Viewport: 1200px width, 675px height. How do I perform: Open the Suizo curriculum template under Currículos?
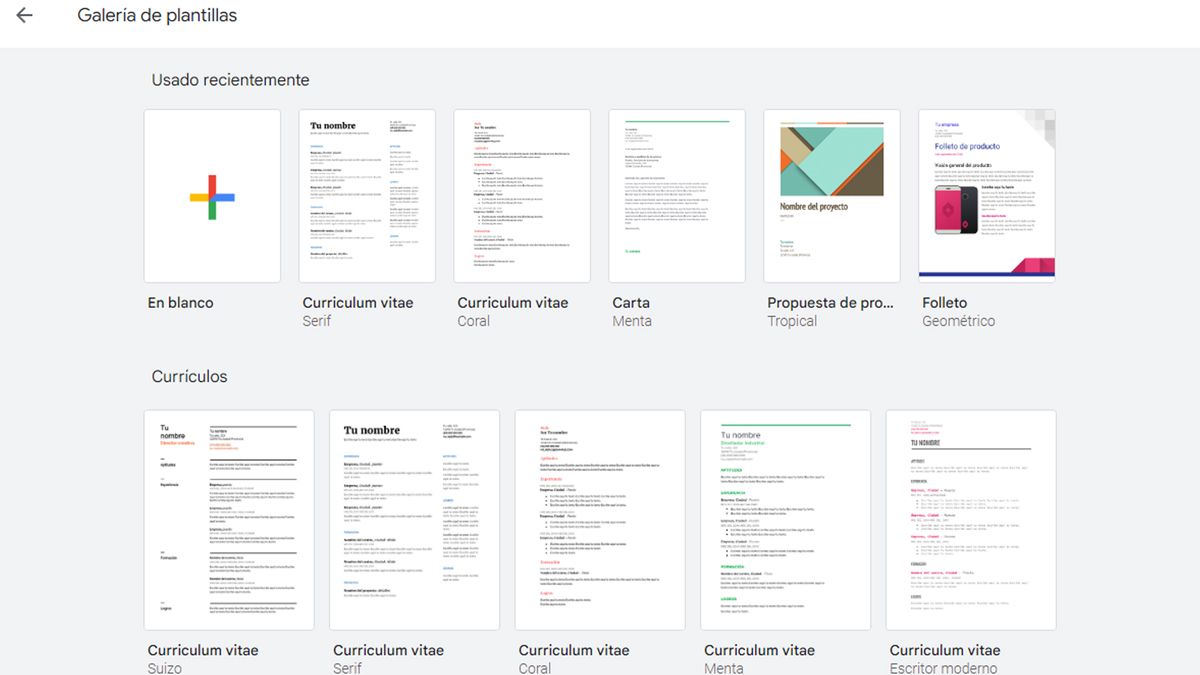tap(228, 518)
